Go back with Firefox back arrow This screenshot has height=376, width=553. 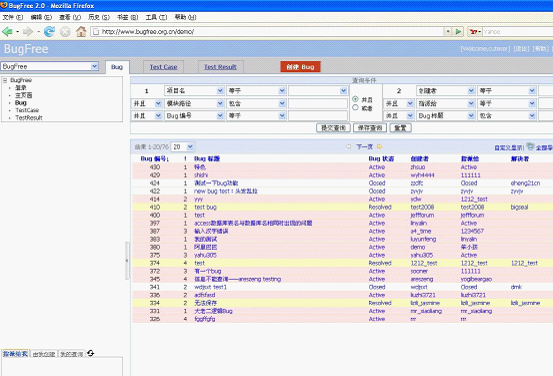[7, 32]
